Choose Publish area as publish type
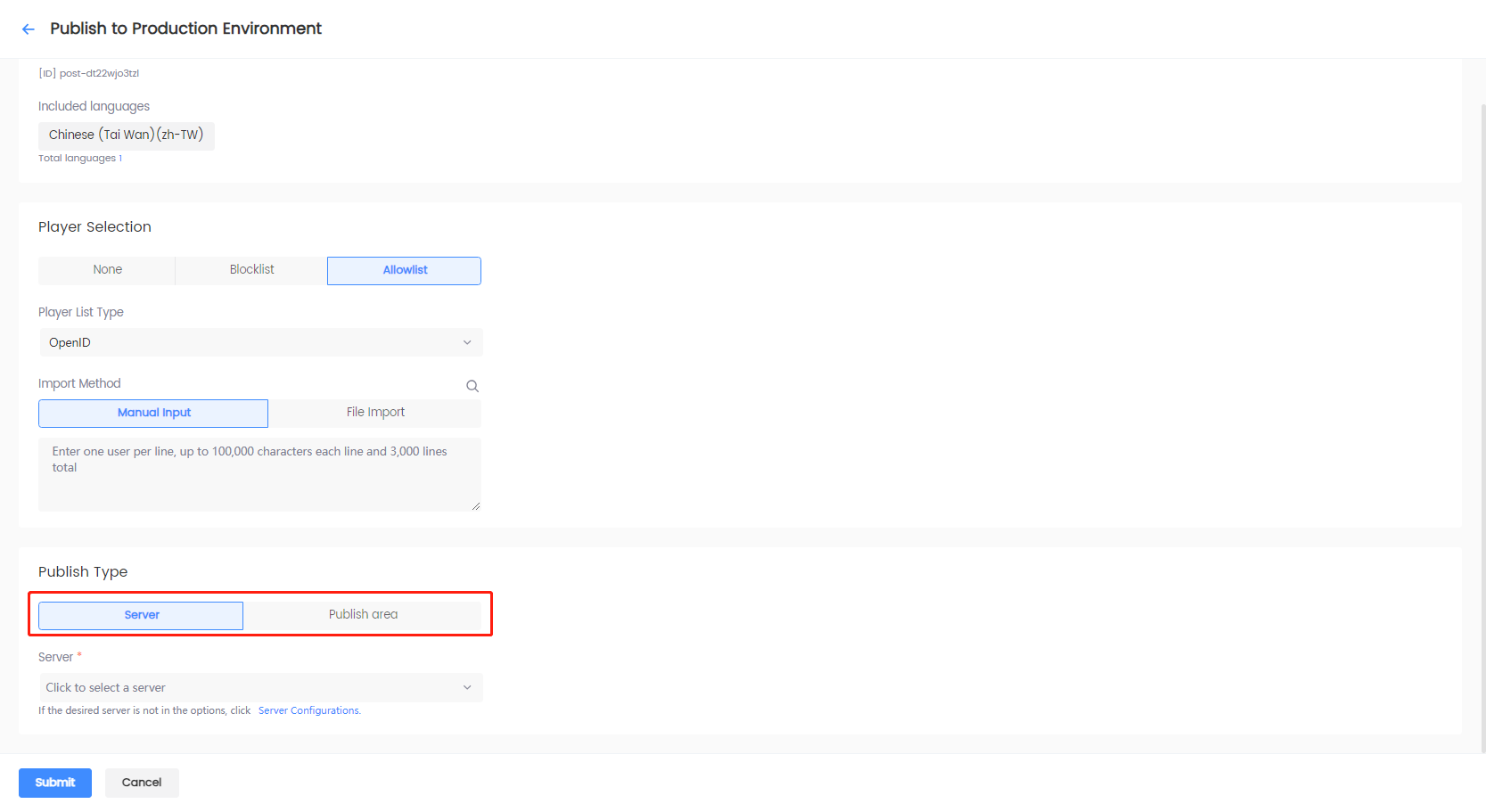Screen dimensions: 1486x812 (363, 615)
